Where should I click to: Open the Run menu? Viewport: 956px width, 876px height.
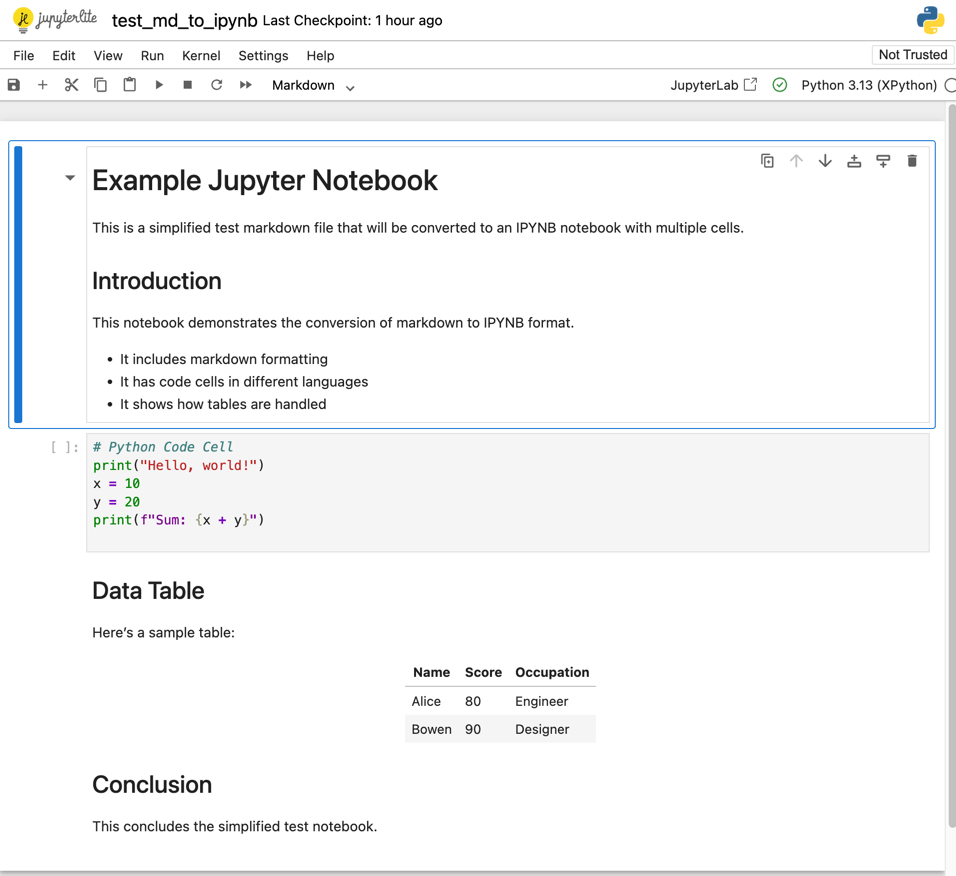152,55
